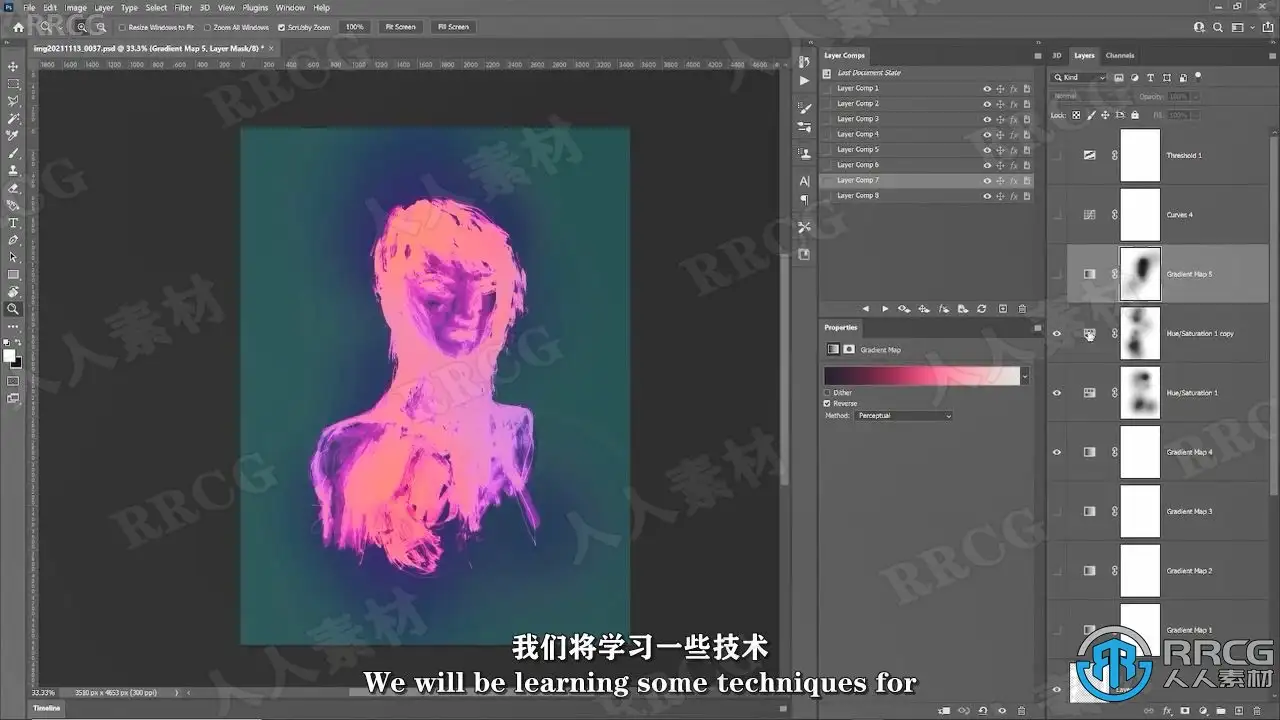Screen dimensions: 1280x720
Task: Click the gradient preview bar
Action: point(921,376)
